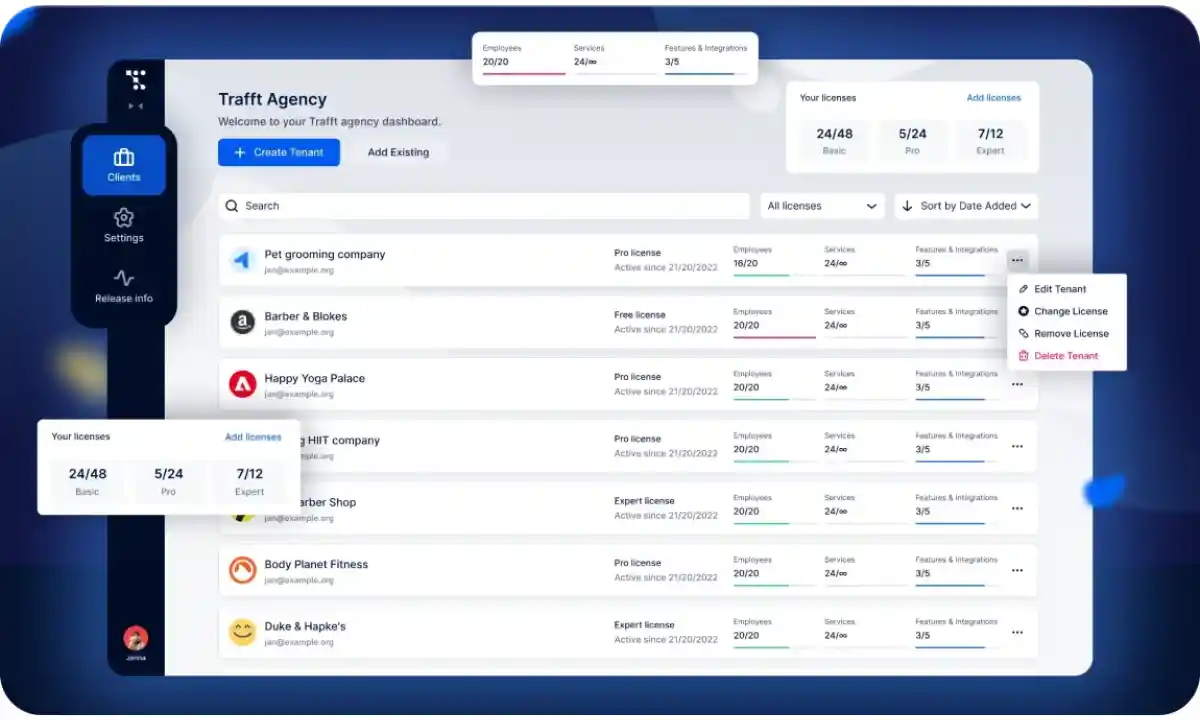Viewport: 1200px width, 720px height.
Task: Click Body Planet Fitness logo icon
Action: pyautogui.click(x=242, y=570)
